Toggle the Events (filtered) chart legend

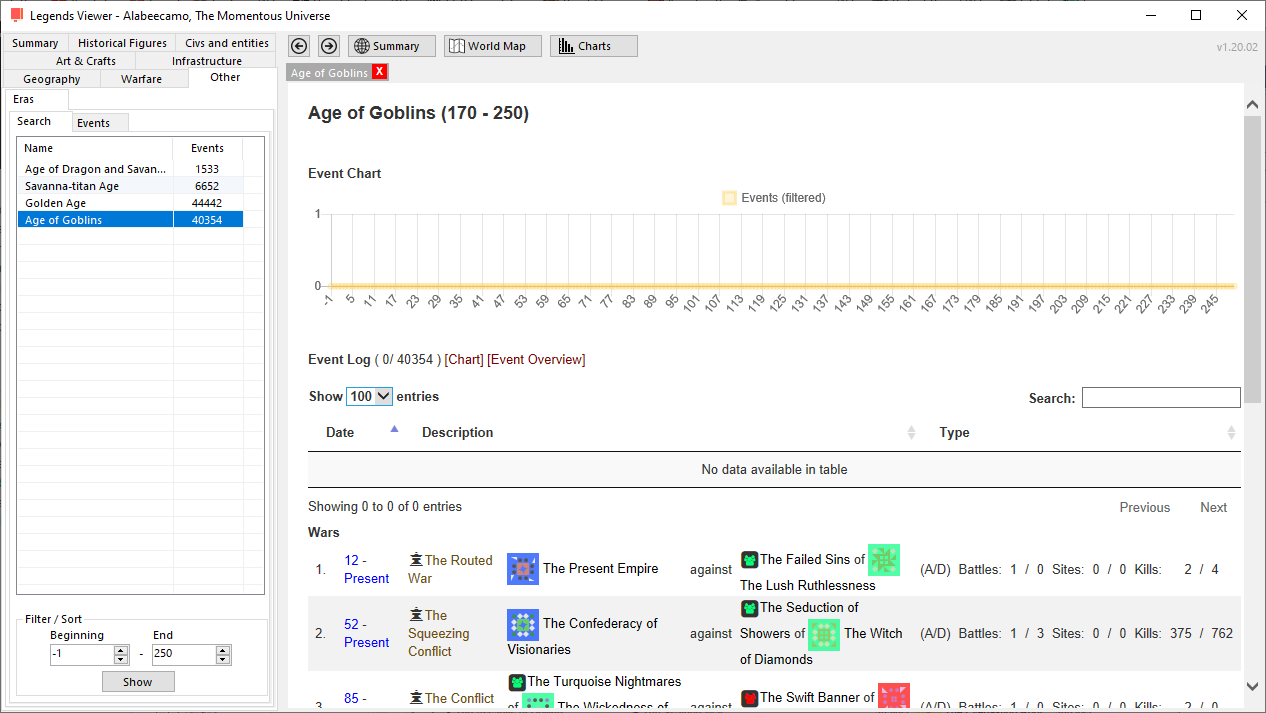[774, 198]
